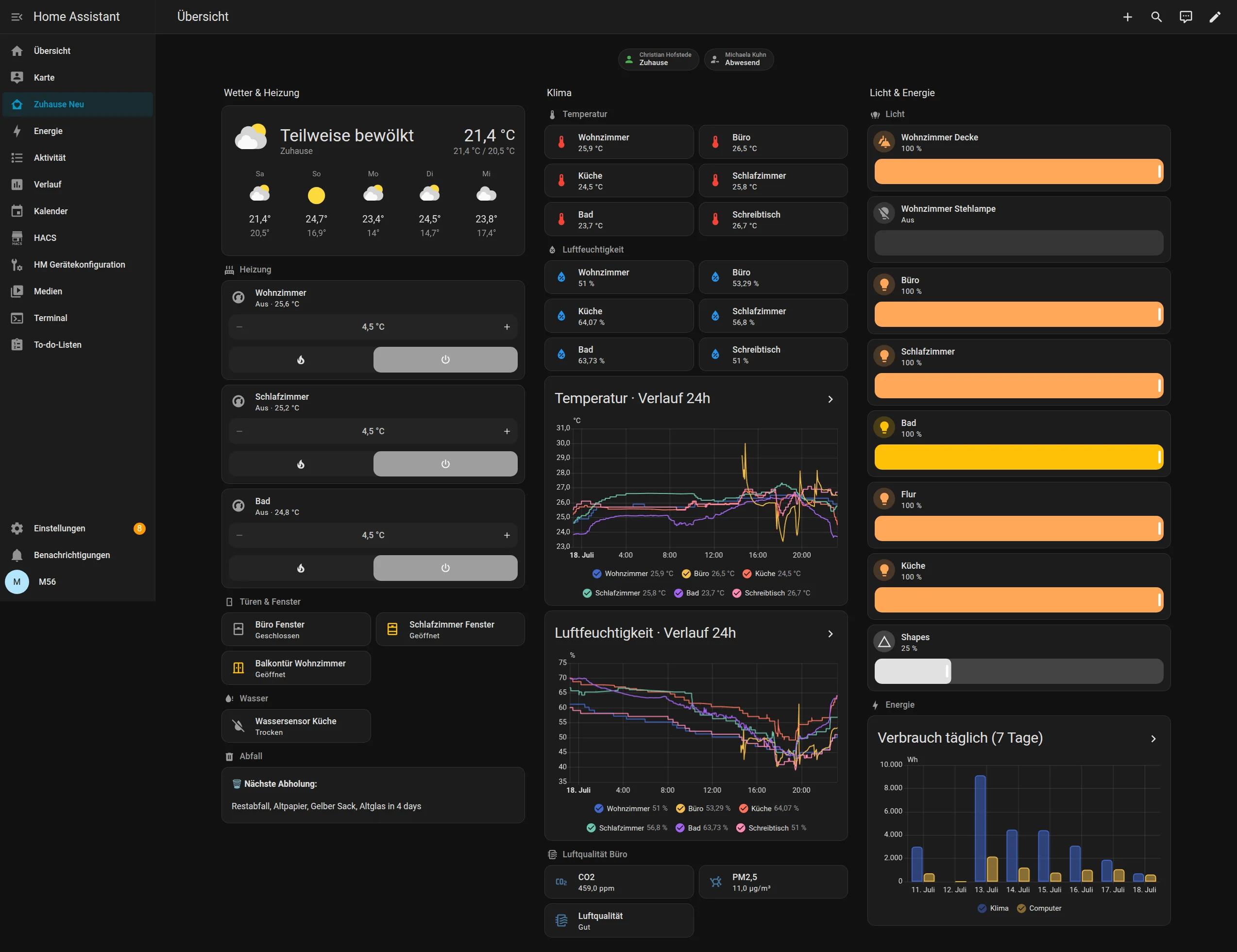Open the PM2,5 sensor tile
The width and height of the screenshot is (1237, 952).
[773, 882]
